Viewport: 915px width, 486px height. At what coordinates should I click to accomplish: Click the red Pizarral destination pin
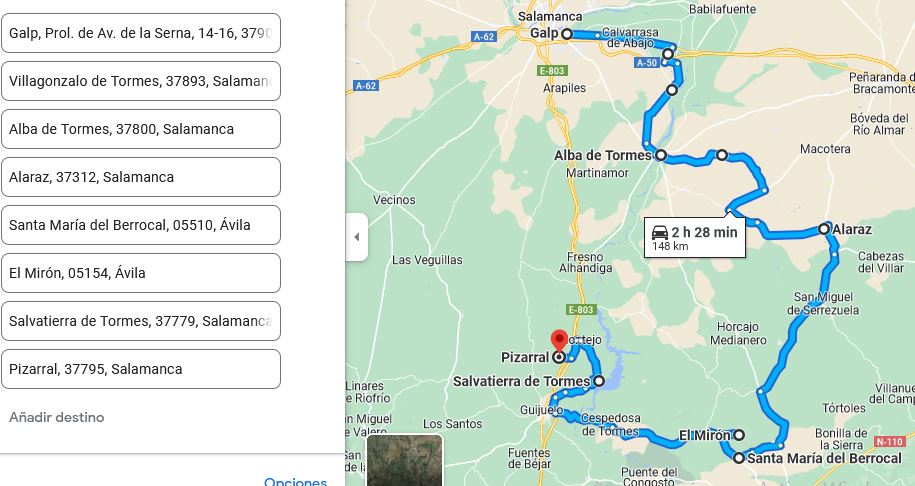[559, 340]
